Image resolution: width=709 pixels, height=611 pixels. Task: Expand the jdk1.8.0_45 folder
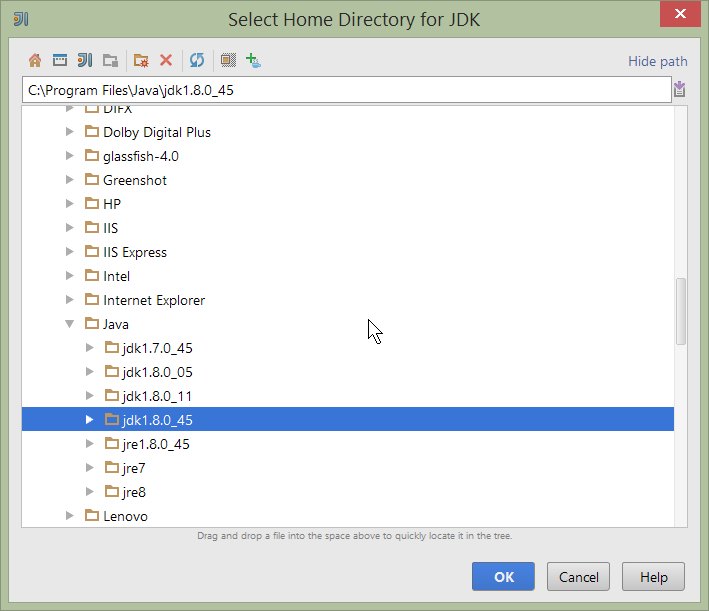click(90, 420)
